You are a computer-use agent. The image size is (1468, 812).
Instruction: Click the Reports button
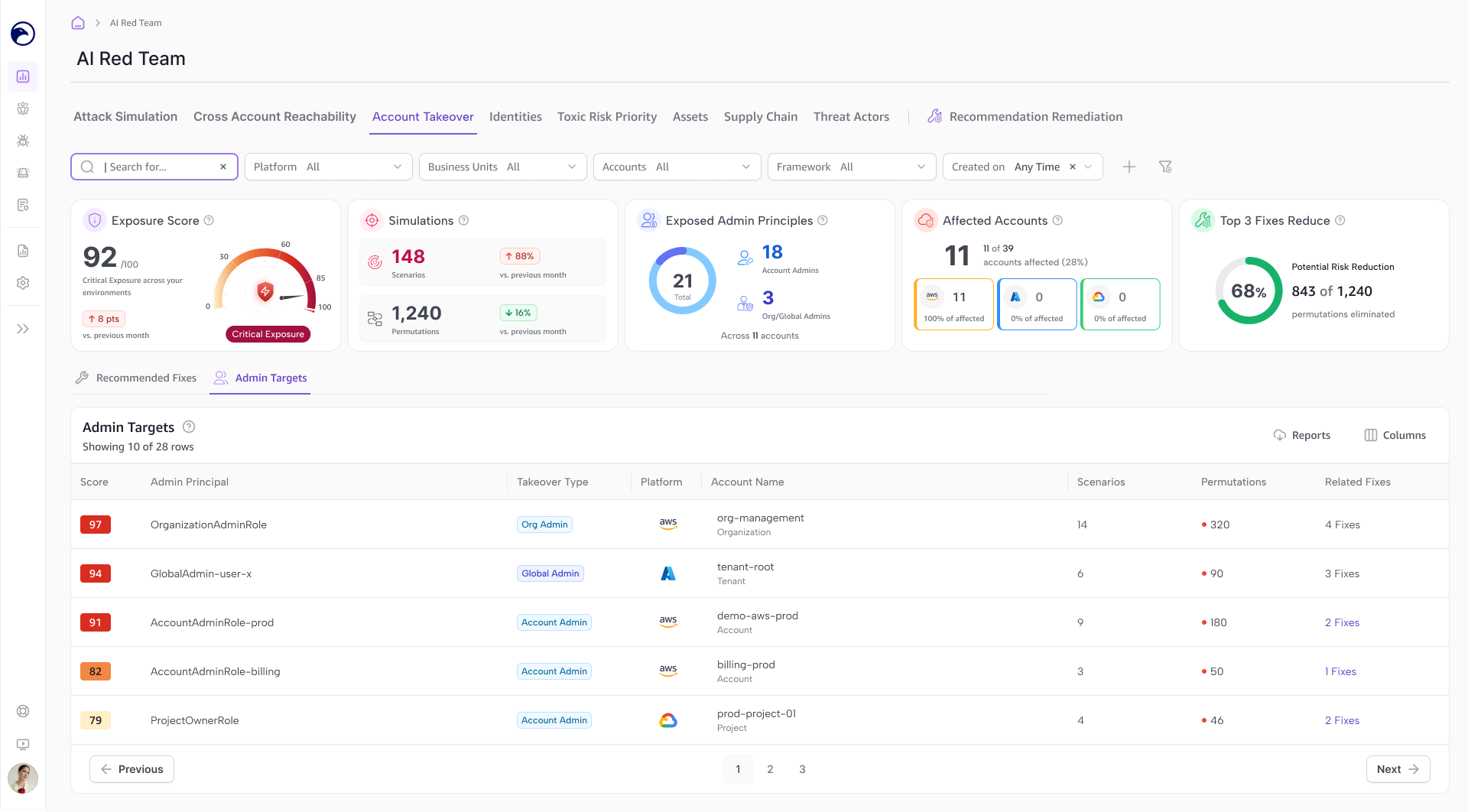coord(1302,435)
